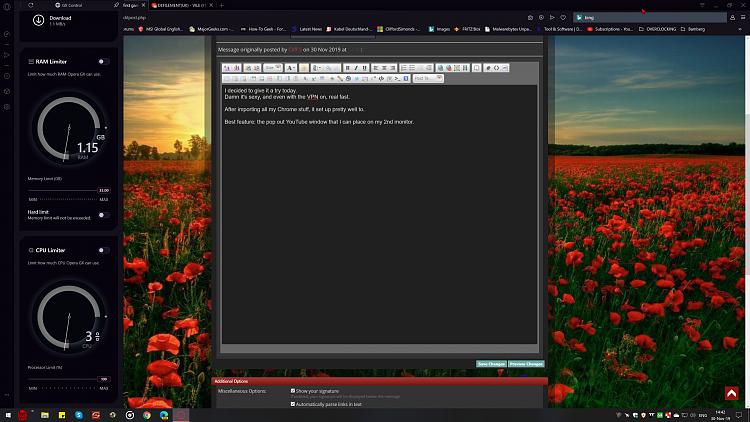This screenshot has height=422, width=750.
Task: Click the search field in the address bar
Action: pos(650,17)
